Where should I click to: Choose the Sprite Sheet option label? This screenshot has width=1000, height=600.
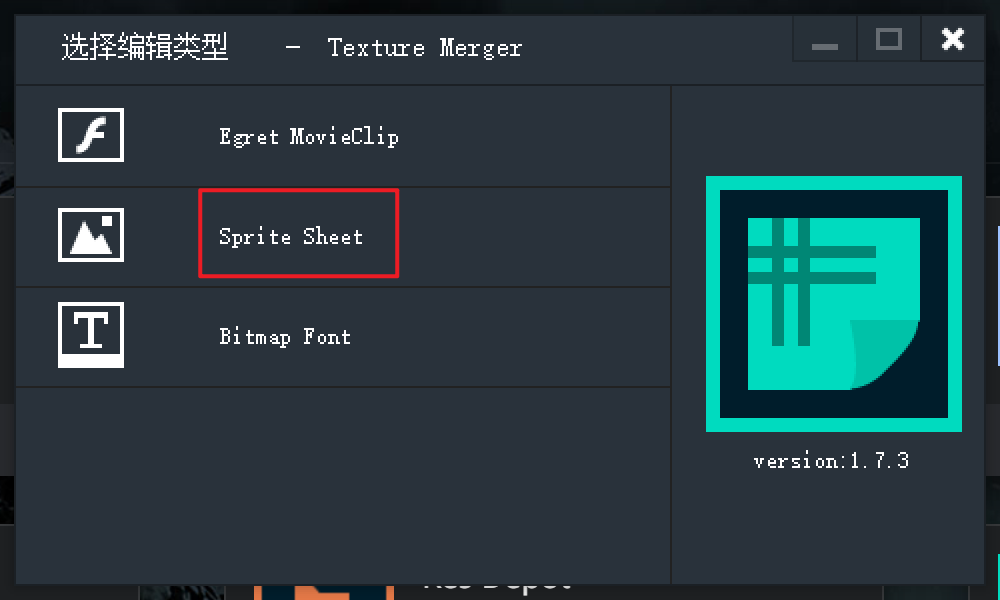tap(291, 237)
